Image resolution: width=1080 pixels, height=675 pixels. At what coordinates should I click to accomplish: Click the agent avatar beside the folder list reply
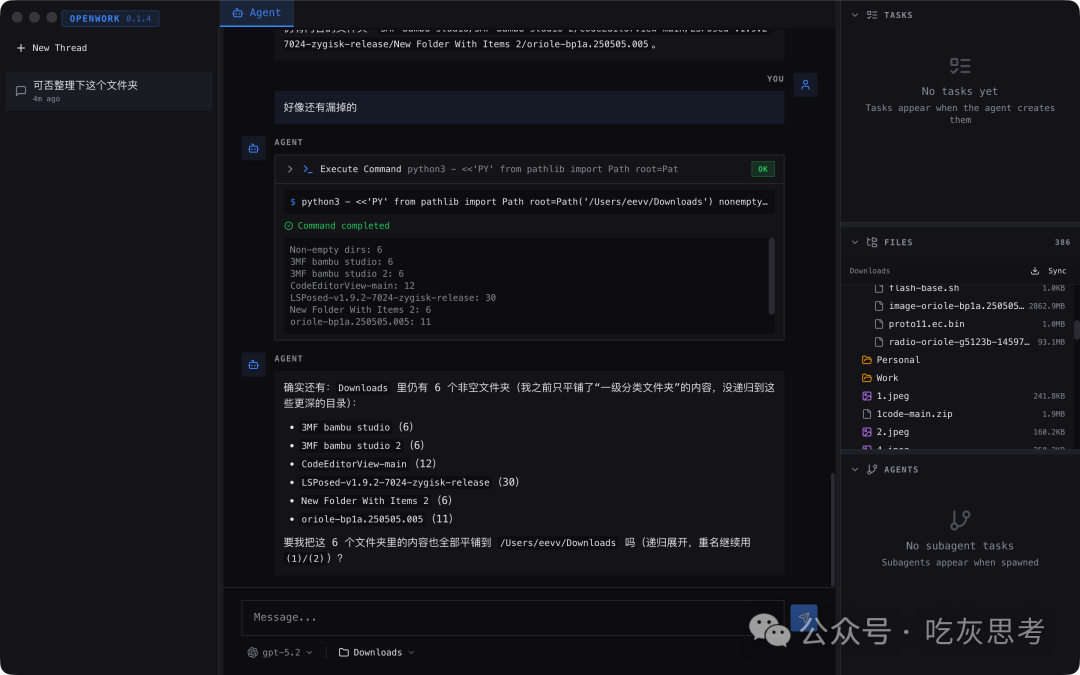[x=253, y=364]
